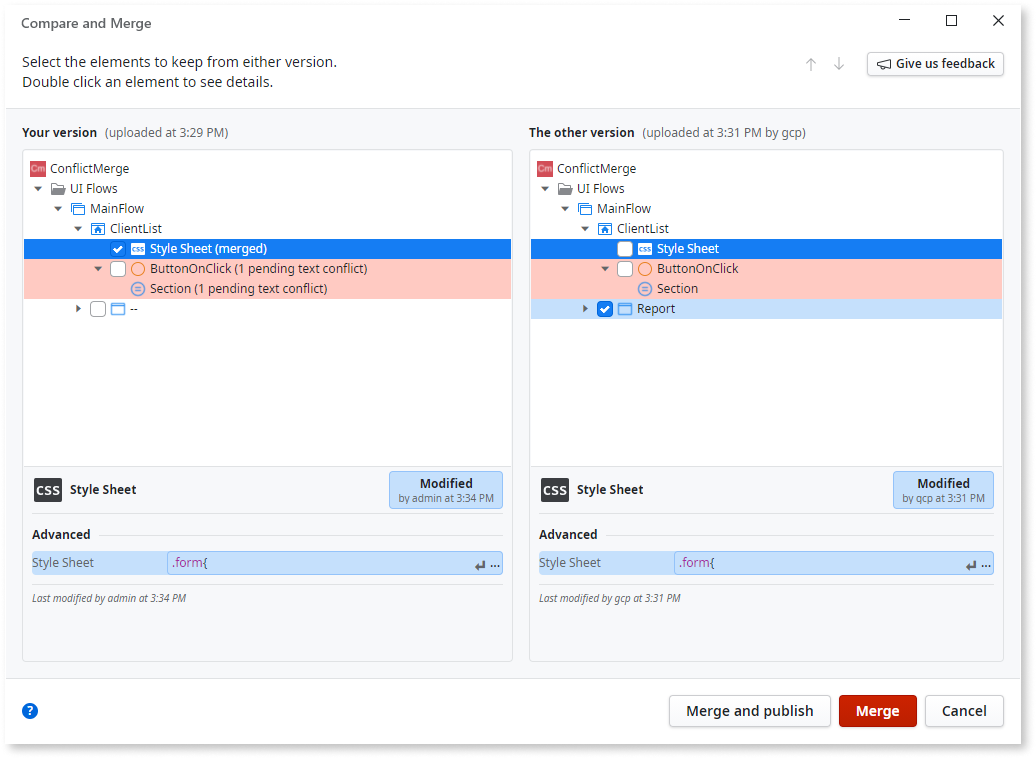Click the orange ButtonOnClick action icon
The height and width of the screenshot is (759, 1036).
click(x=137, y=268)
